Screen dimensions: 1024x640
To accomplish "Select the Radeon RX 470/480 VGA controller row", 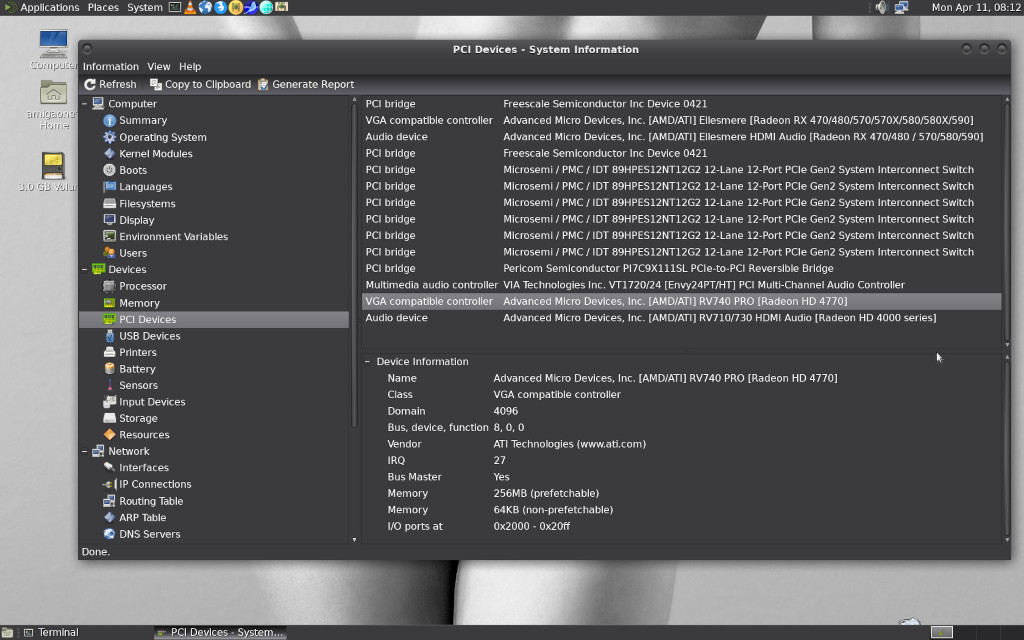I will click(681, 120).
